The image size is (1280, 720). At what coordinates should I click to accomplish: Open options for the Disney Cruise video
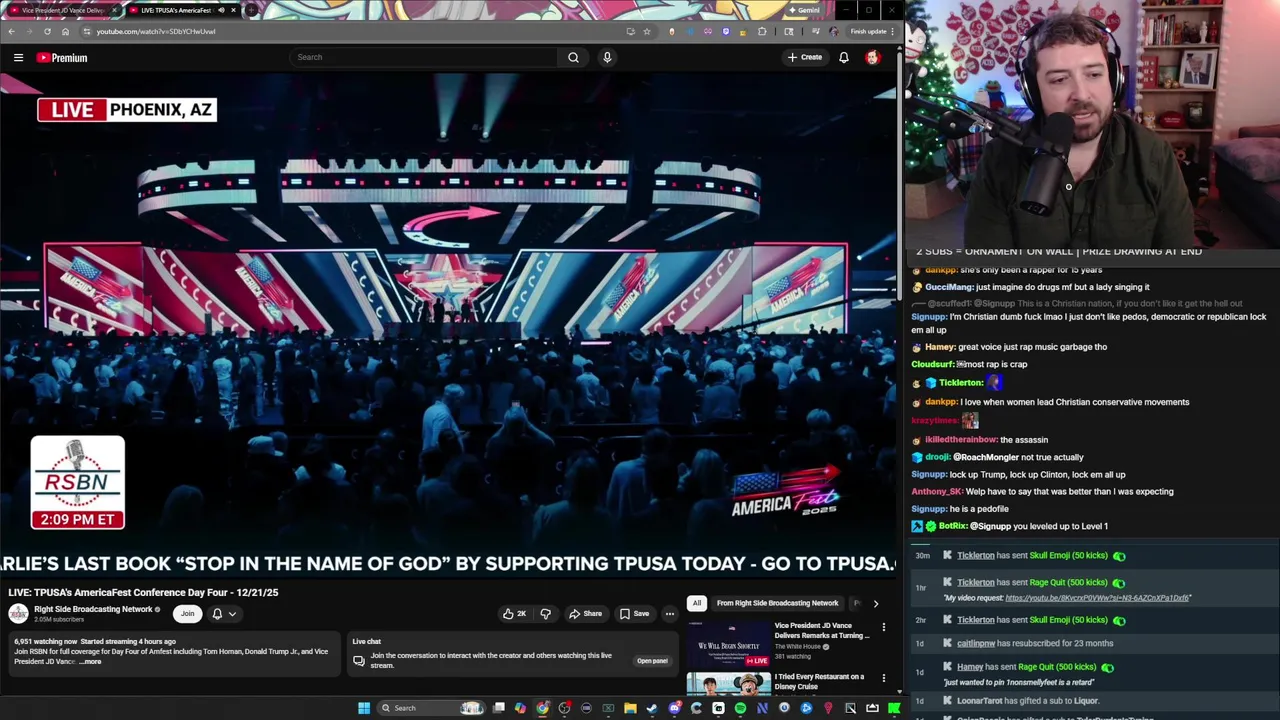tap(883, 678)
